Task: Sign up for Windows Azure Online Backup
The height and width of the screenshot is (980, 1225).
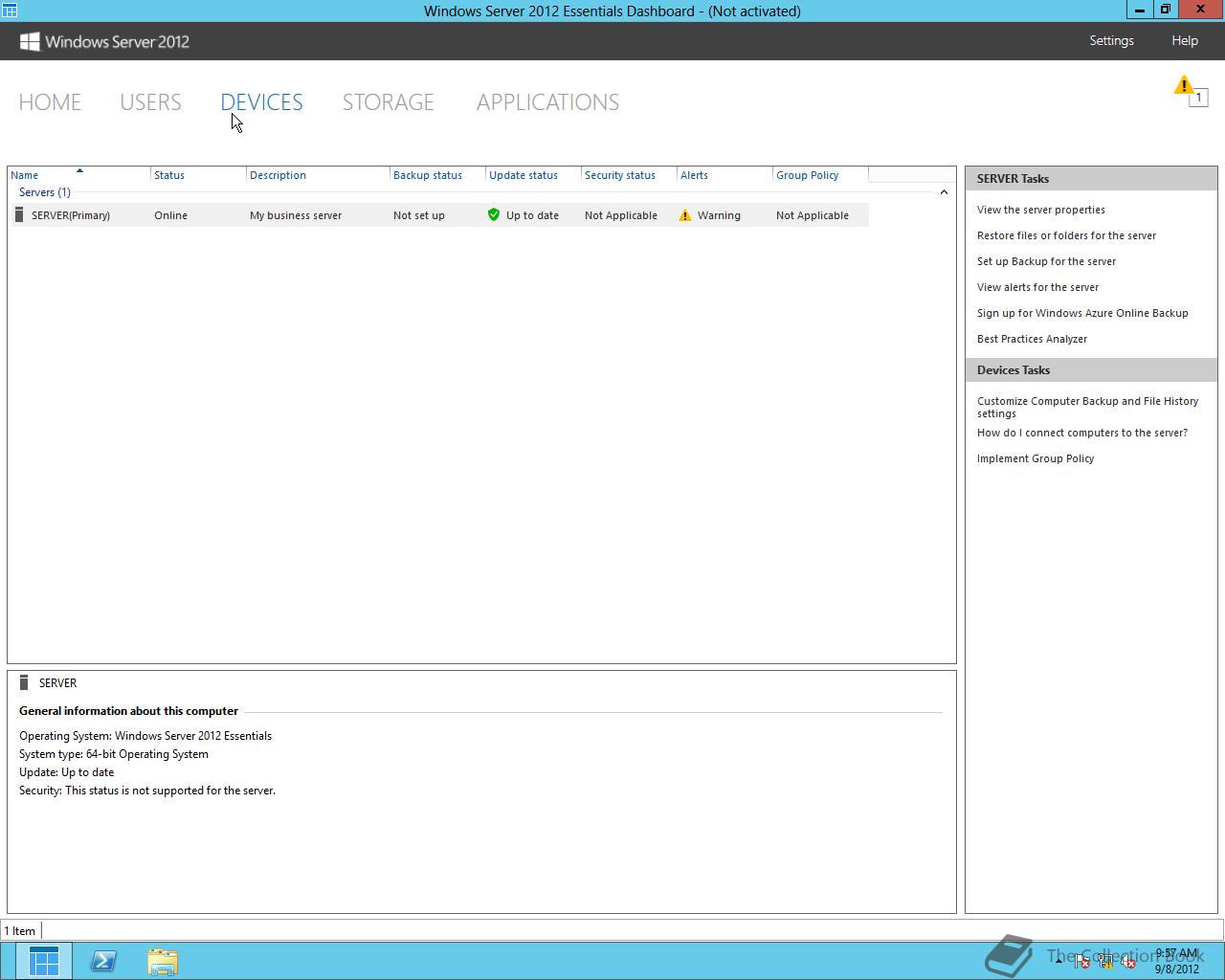Action: [1082, 313]
